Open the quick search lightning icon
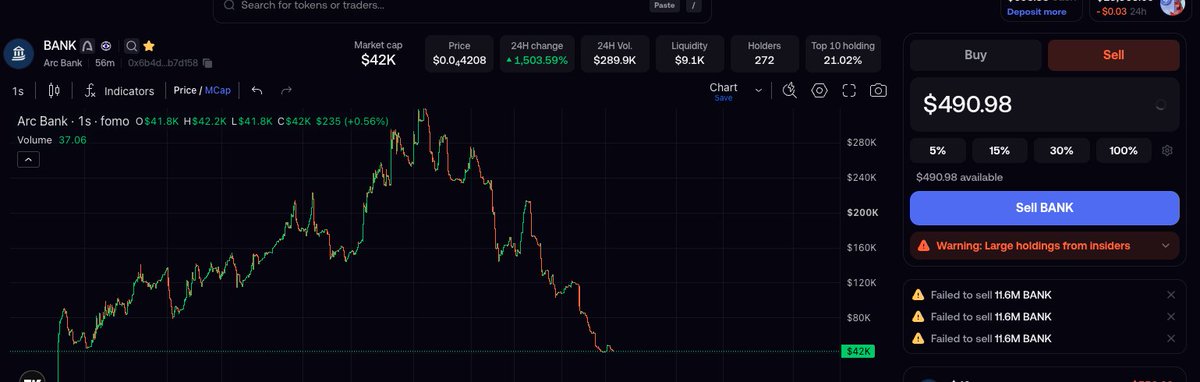The width and height of the screenshot is (1200, 382). pyautogui.click(x=790, y=90)
